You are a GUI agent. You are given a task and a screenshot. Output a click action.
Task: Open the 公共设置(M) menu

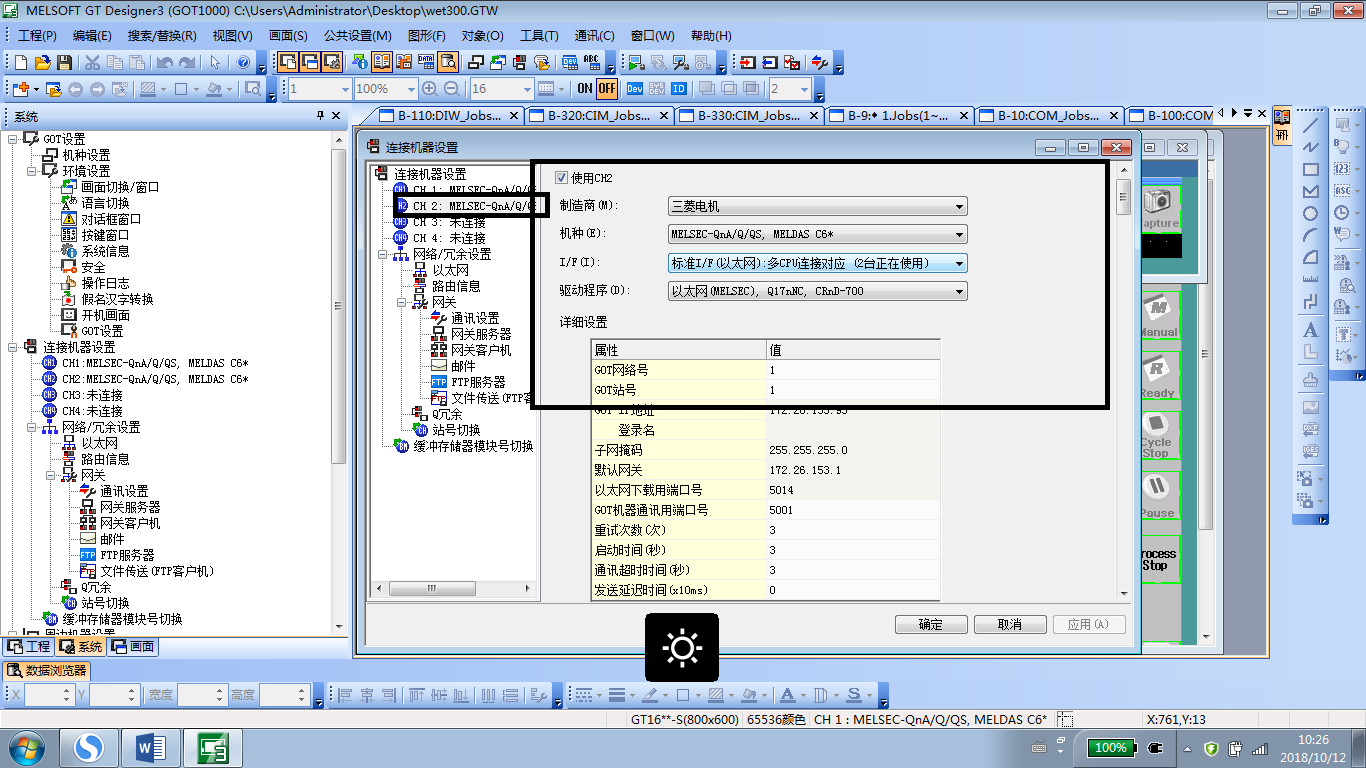357,36
